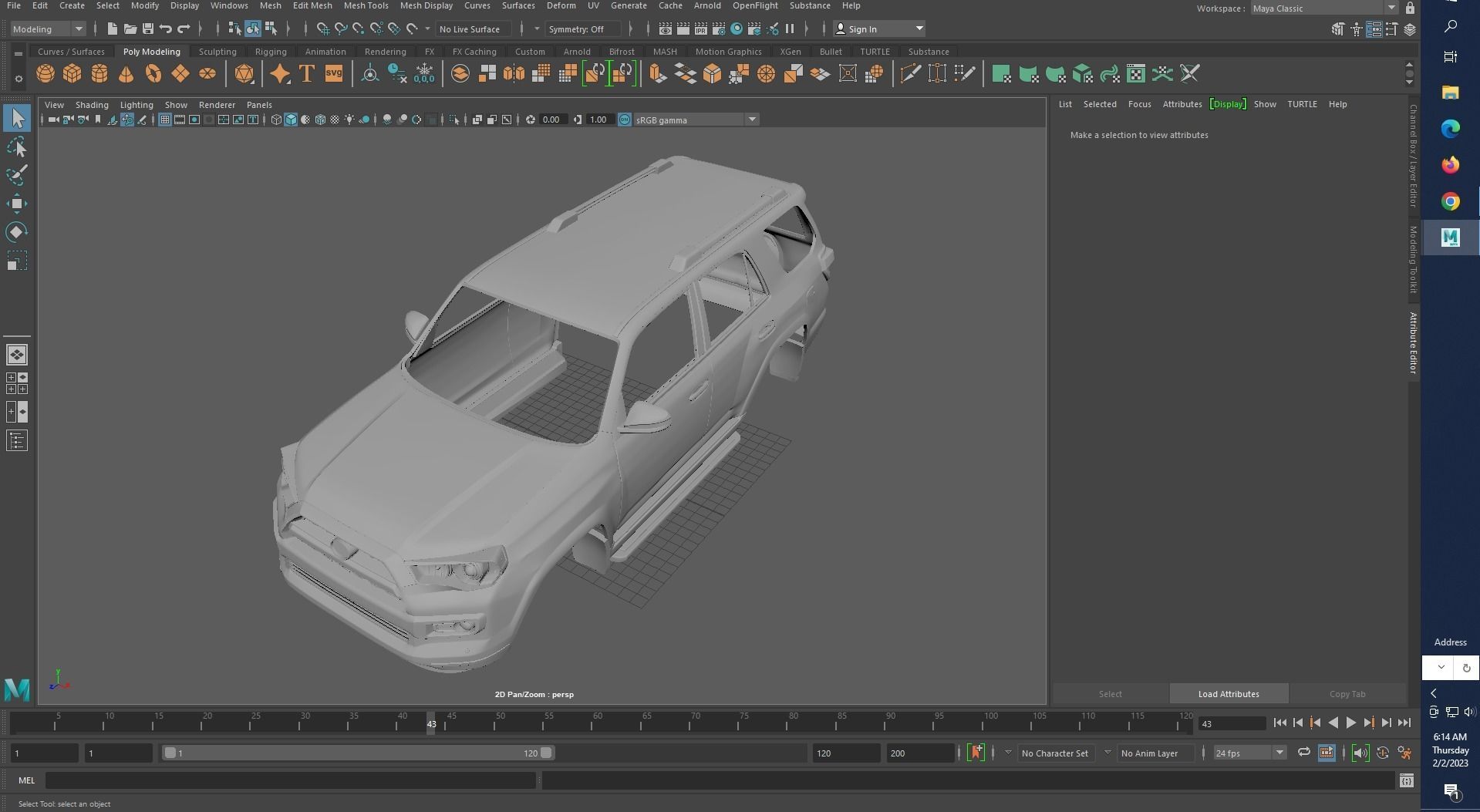Open the Sign In dropdown
The height and width of the screenshot is (812, 1480).
point(878,29)
